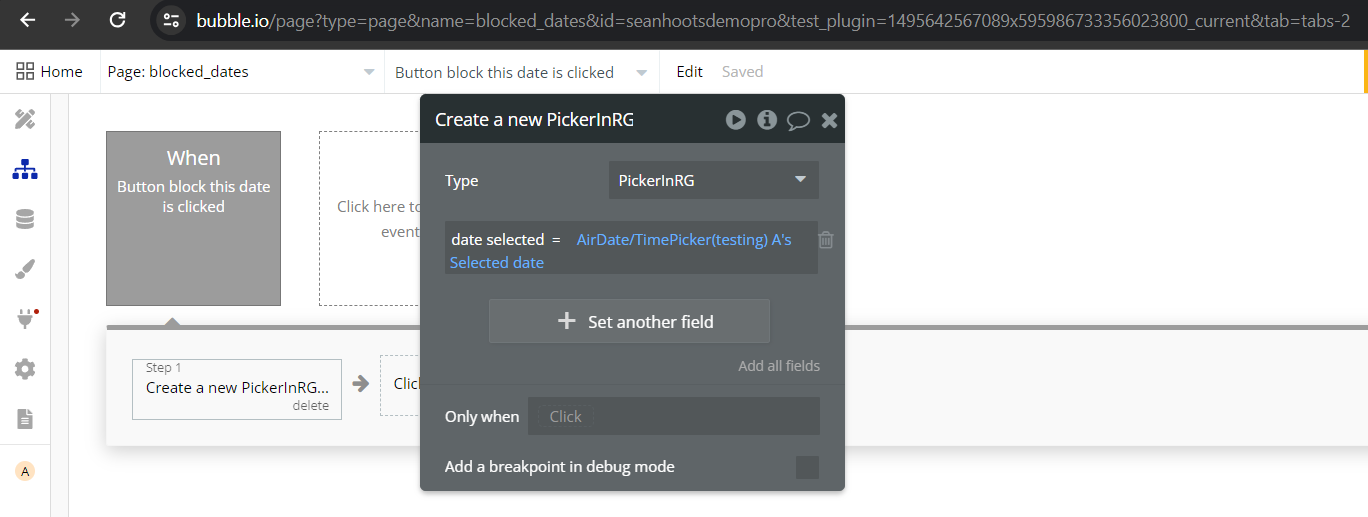
Task: Click the info icon in popup header
Action: [x=767, y=120]
